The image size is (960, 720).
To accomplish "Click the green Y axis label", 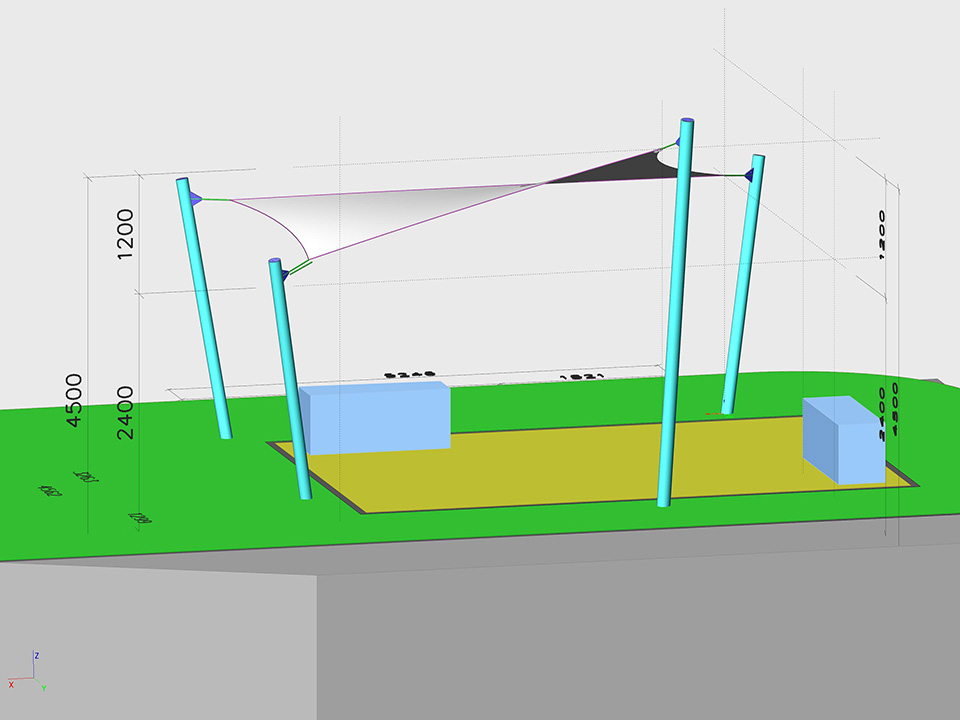I will [44, 688].
